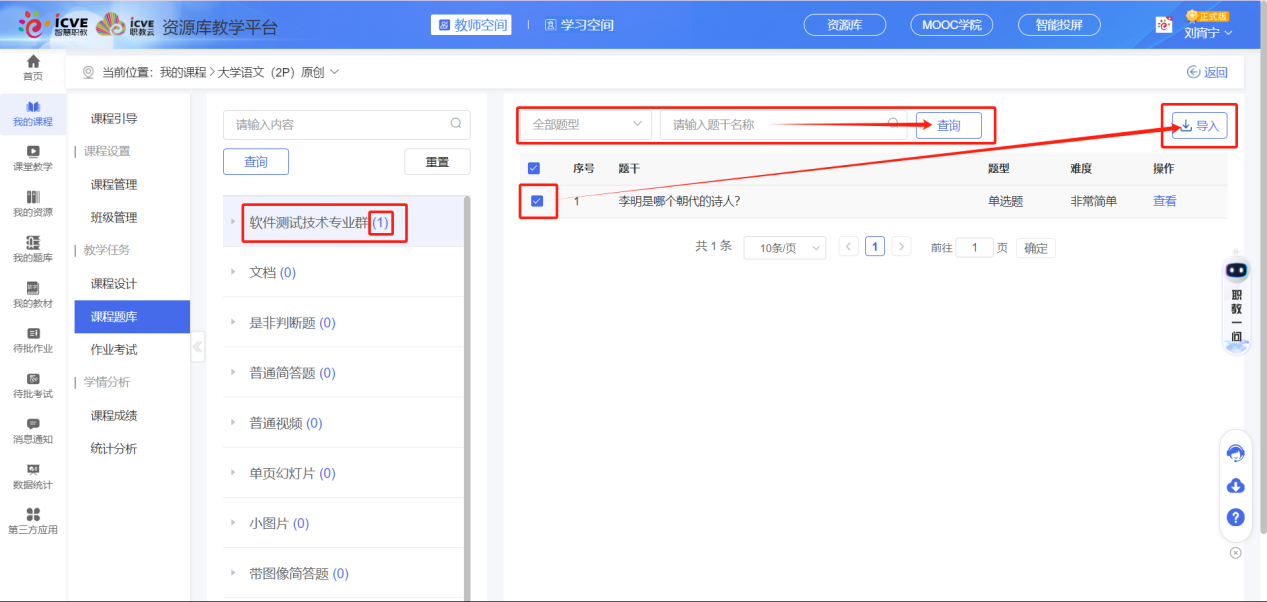Open the 10条/页 page size dropdown
This screenshot has width=1267, height=602.
point(784,247)
